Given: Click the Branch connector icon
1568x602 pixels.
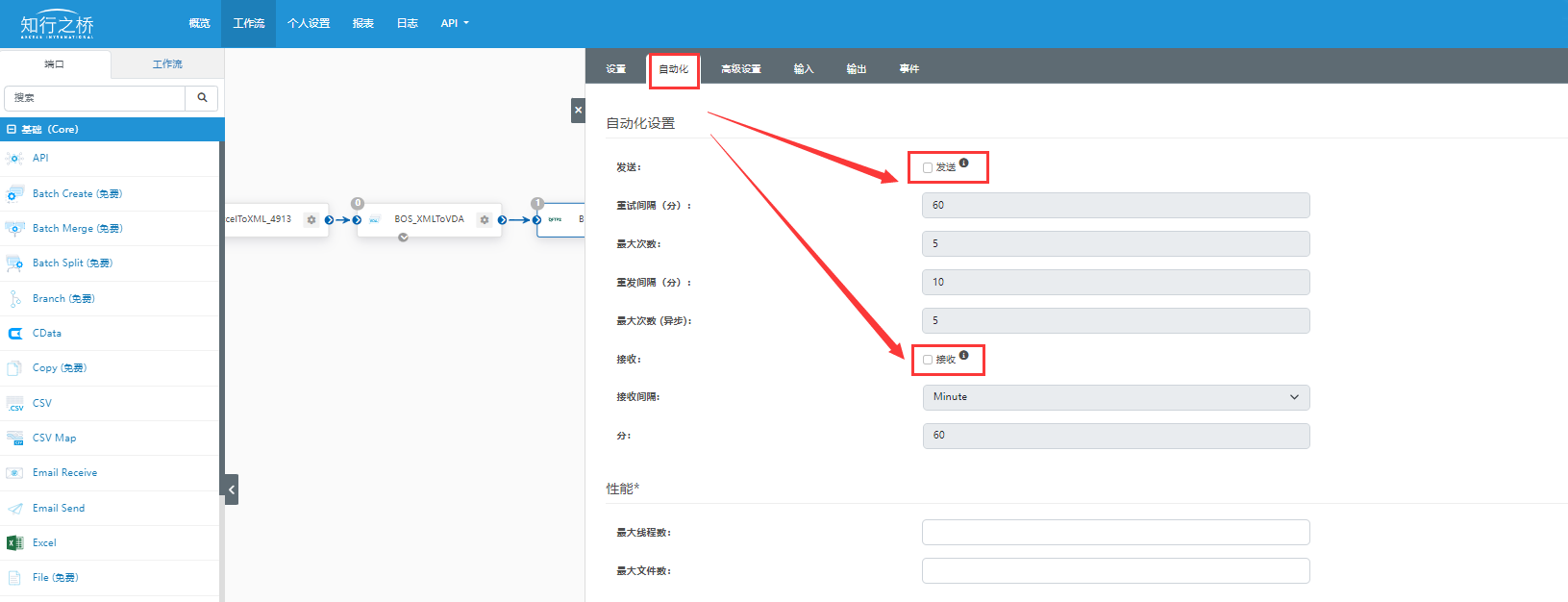Looking at the screenshot, I should pyautogui.click(x=14, y=299).
